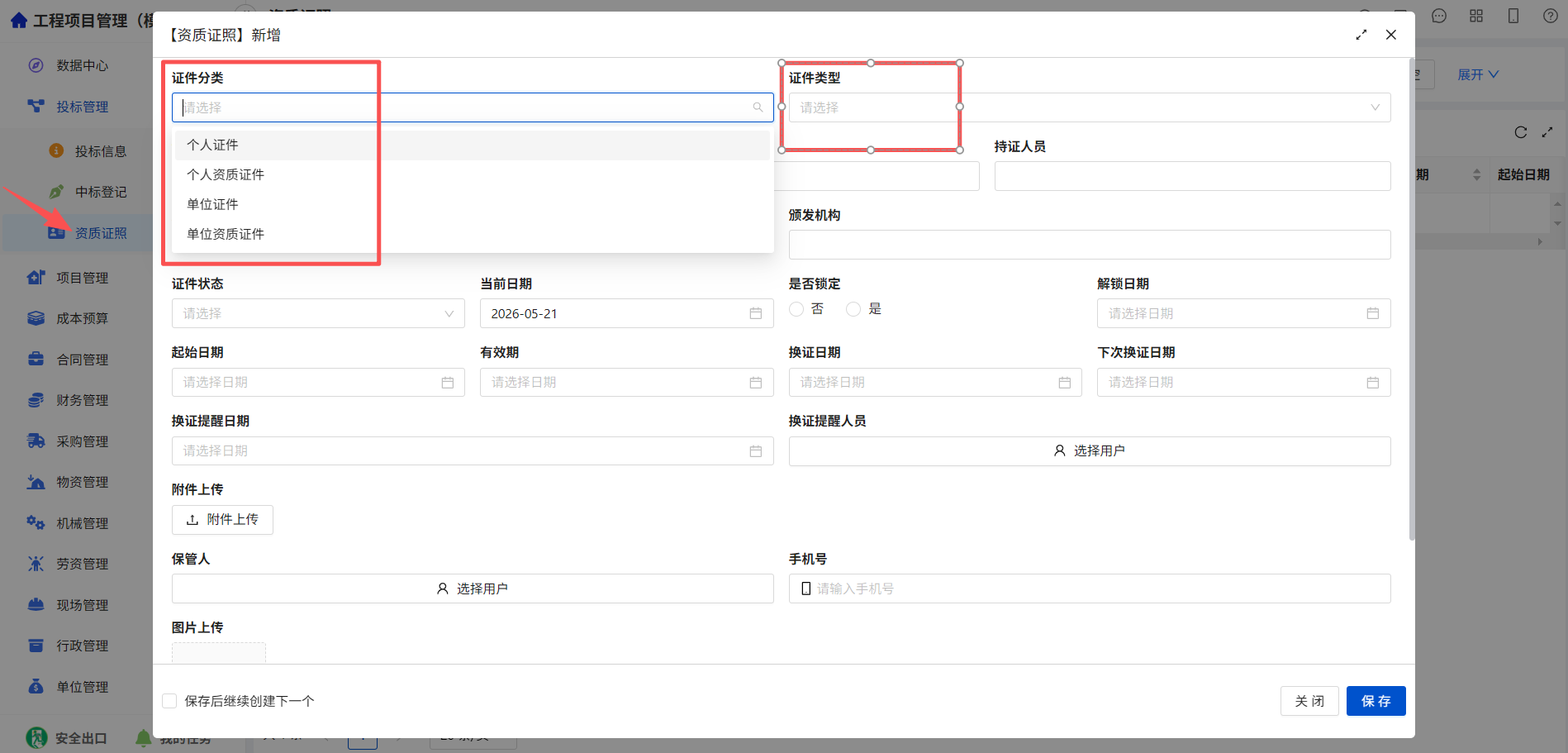Open 资质证照 sidebar item
This screenshot has height=753, width=1568.
100,233
